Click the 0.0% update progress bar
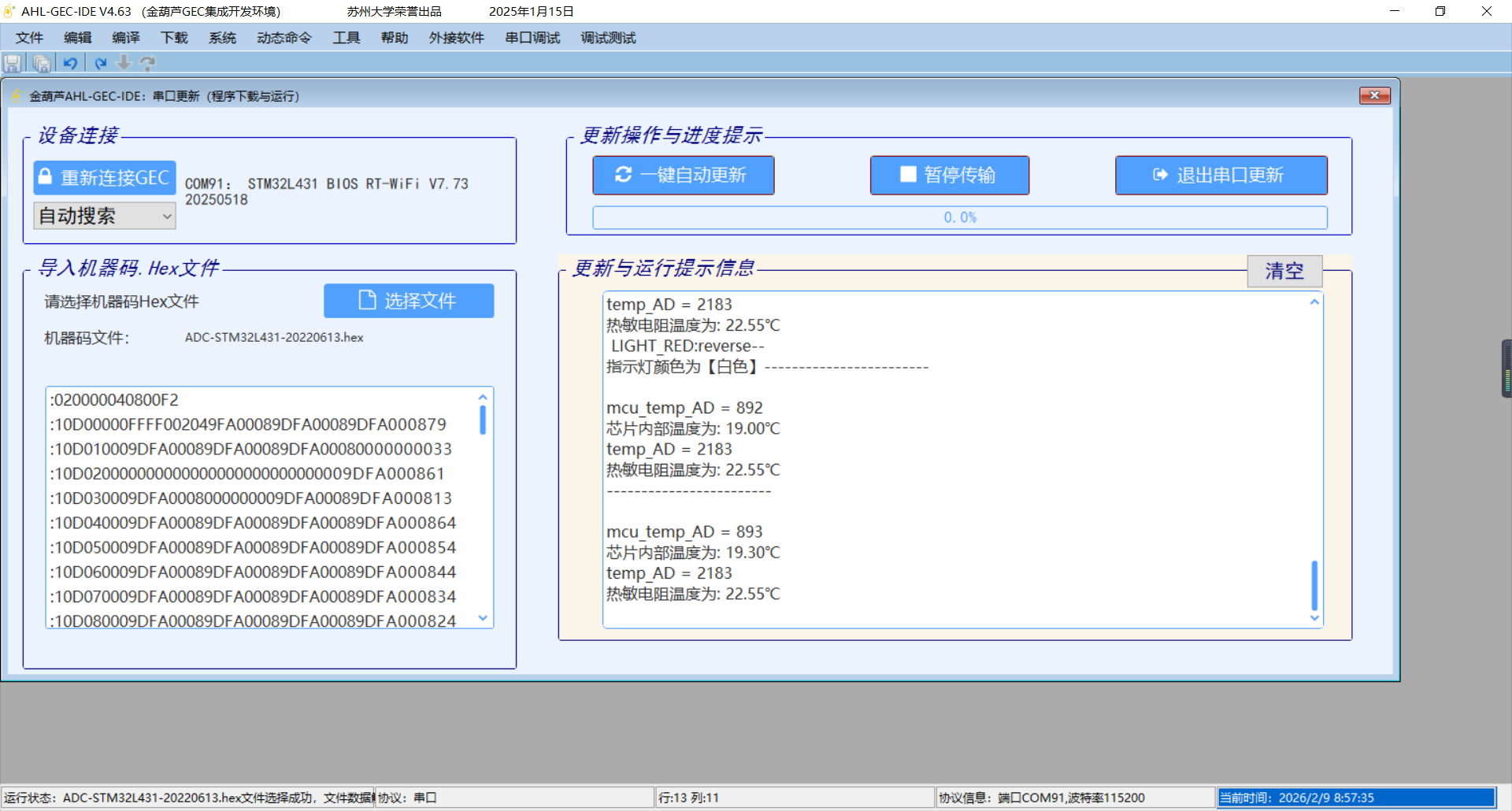The width and height of the screenshot is (1512, 811). (x=959, y=217)
